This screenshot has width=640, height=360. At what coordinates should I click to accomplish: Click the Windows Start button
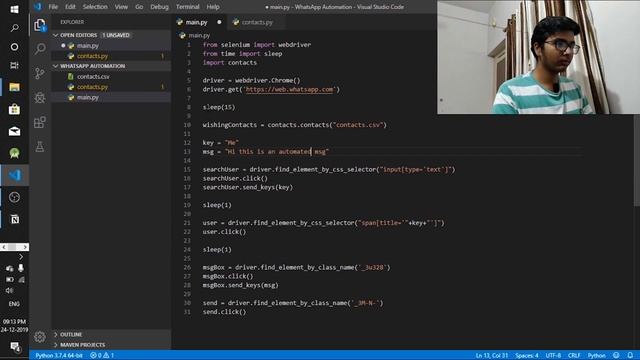click(14, 9)
